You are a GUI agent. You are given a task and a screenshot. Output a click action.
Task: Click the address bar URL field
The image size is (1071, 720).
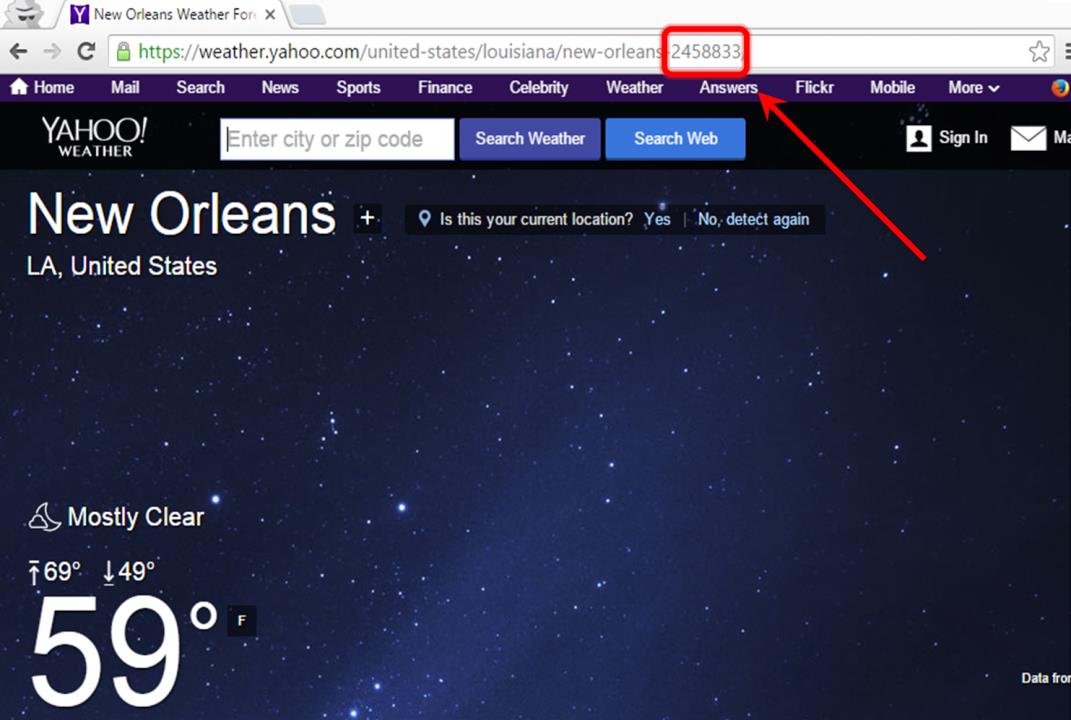click(x=581, y=51)
